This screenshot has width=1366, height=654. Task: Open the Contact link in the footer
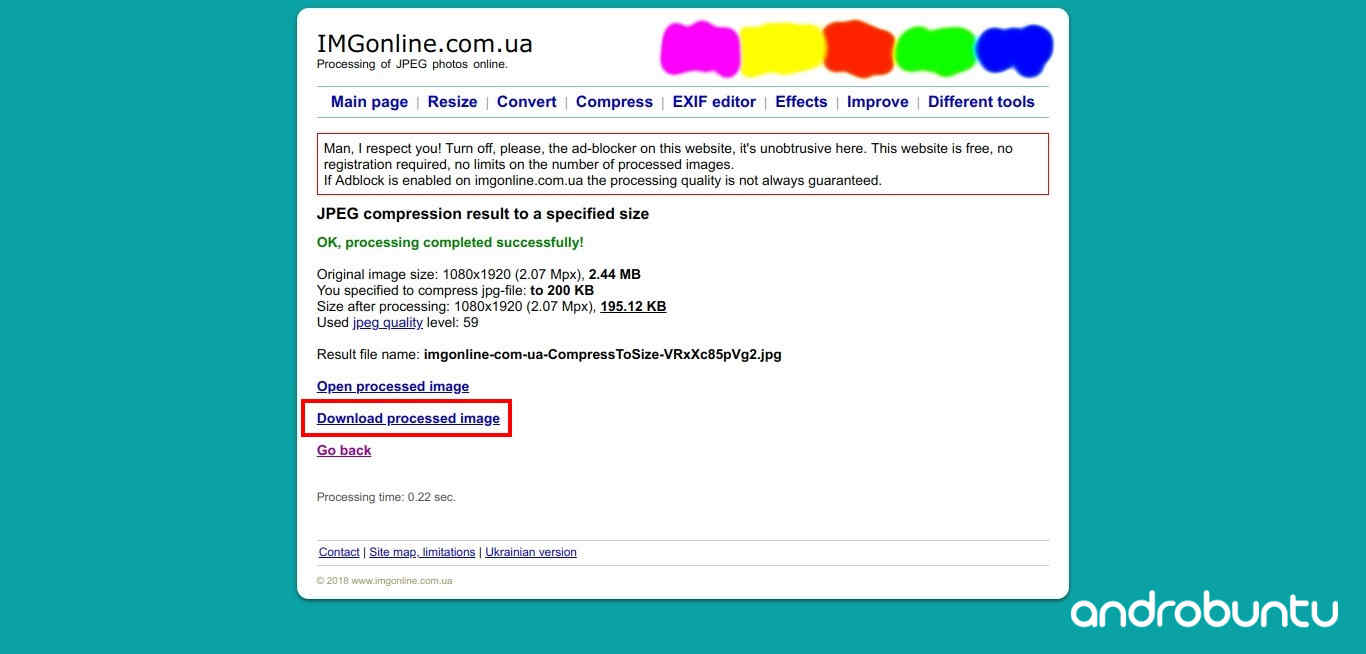tap(339, 552)
